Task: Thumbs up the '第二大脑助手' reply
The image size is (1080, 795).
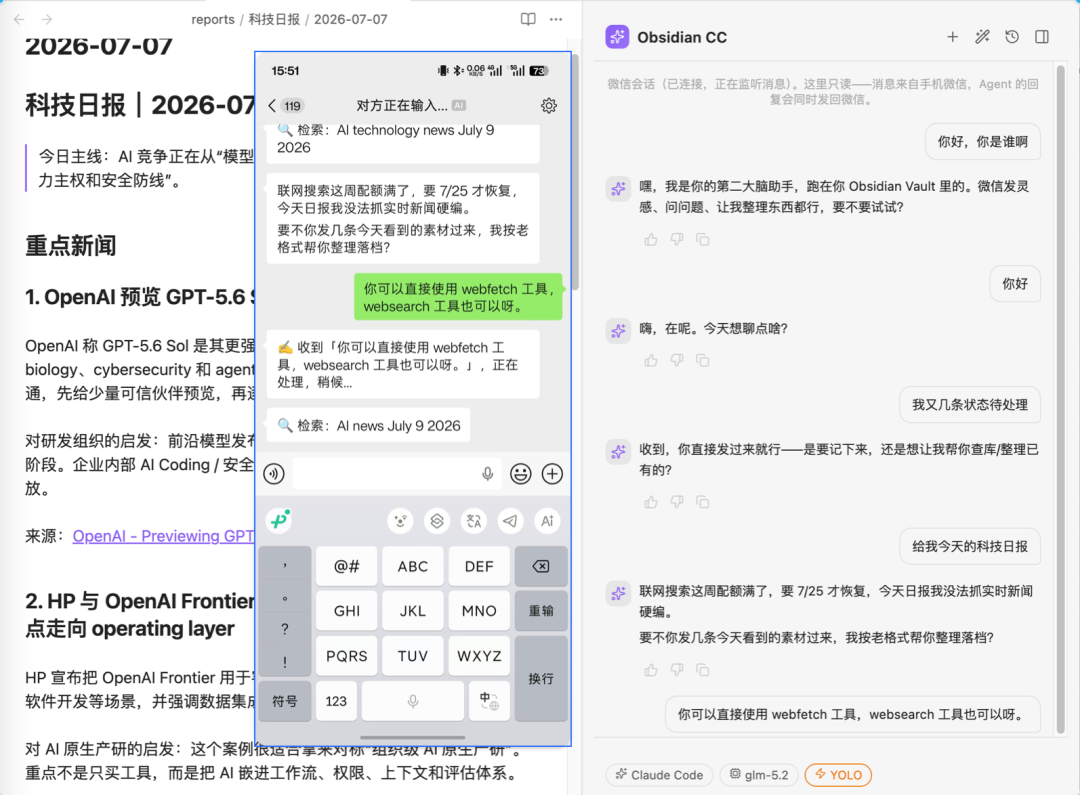Action: [651, 240]
